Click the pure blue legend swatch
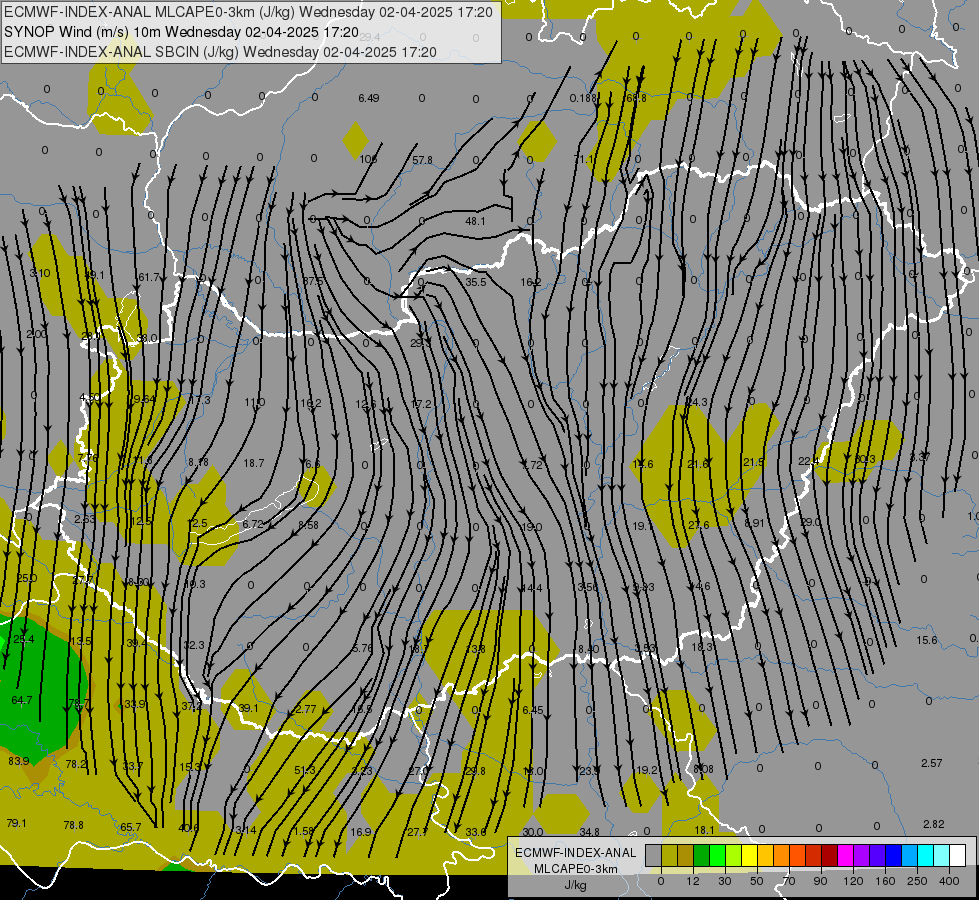Viewport: 979px width, 900px height. click(894, 856)
